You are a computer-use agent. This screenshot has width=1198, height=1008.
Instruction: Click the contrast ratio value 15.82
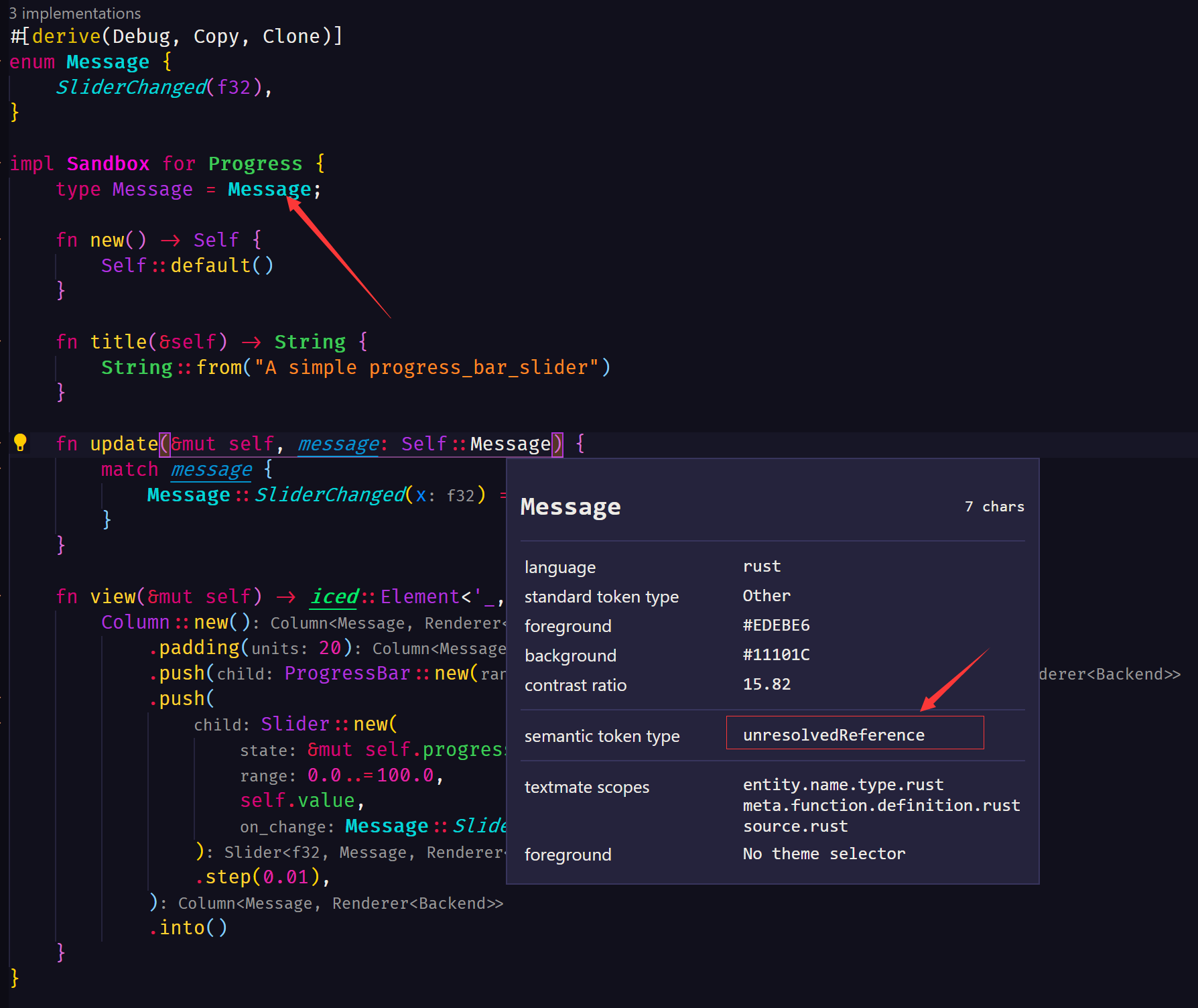tap(767, 684)
